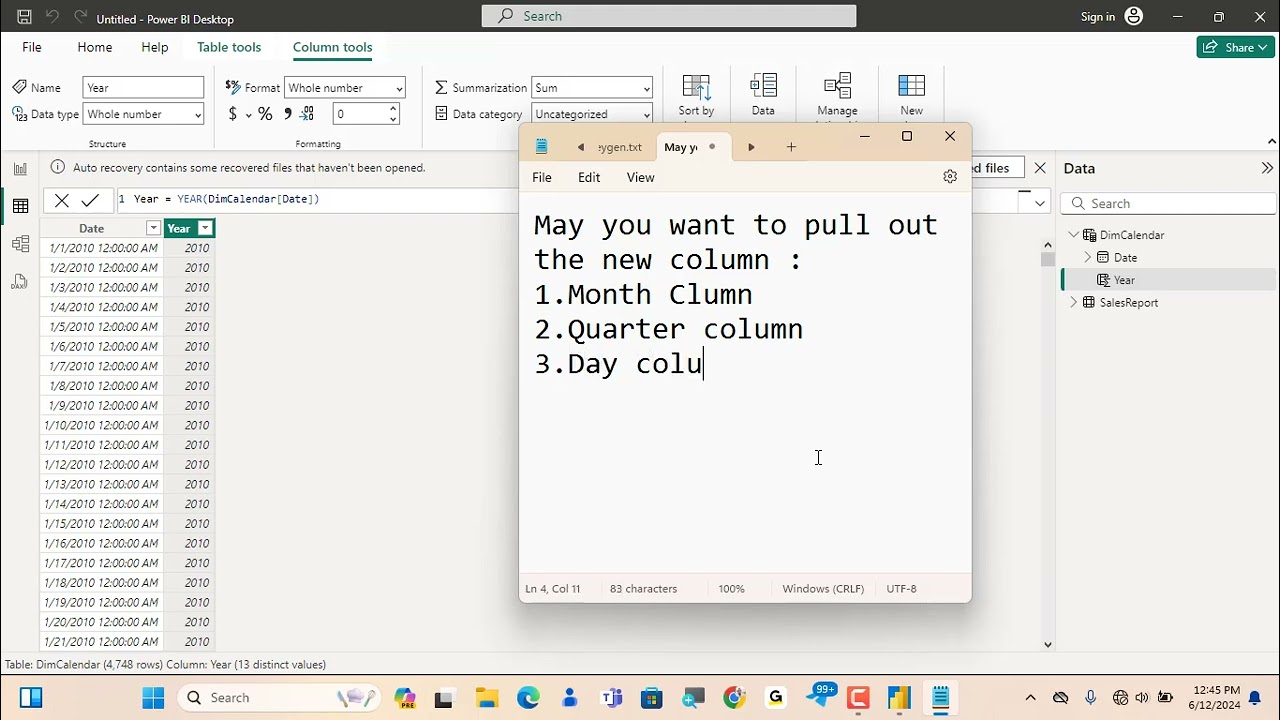Click the Windows Start button
1280x720 pixels.
153,698
